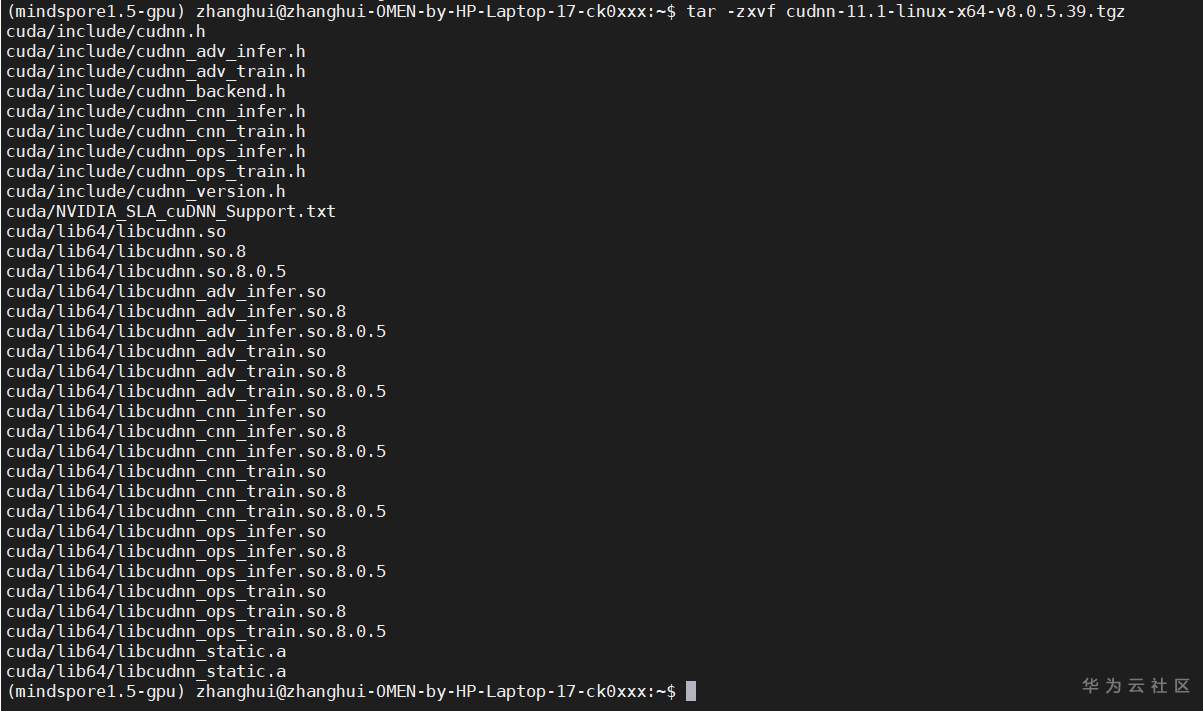Screen dimensions: 1203x711
Task: Click the cuda/include/cudnn.h output line
Action: point(106,31)
